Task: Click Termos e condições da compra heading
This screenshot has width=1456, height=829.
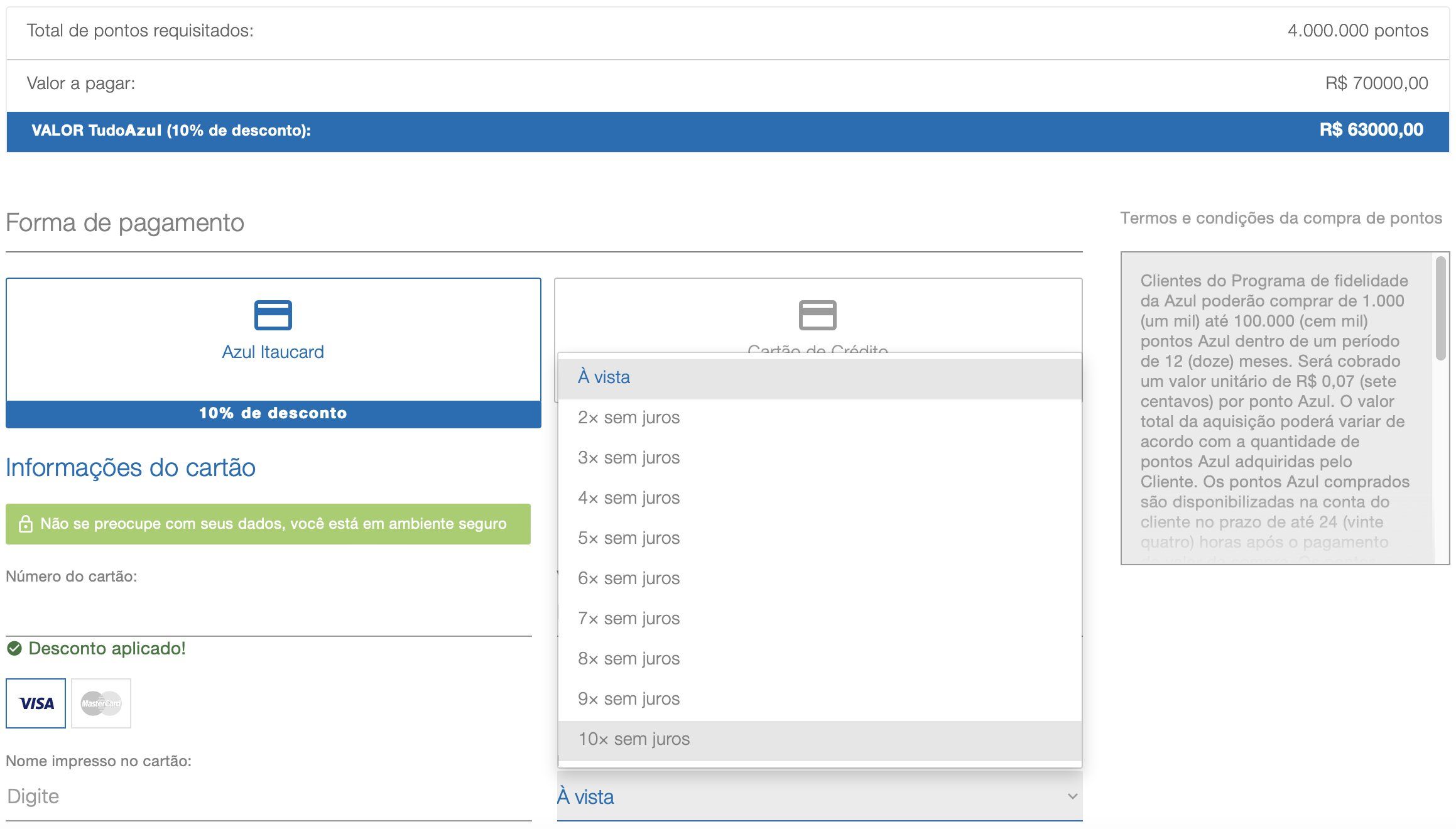Action: click(x=1281, y=218)
